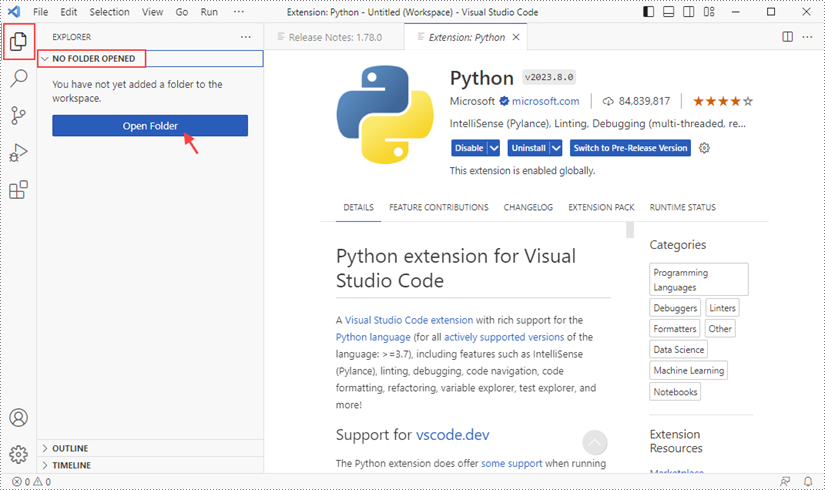Click the Uninstall button
Screen dimensions: 825x490
pos(528,148)
